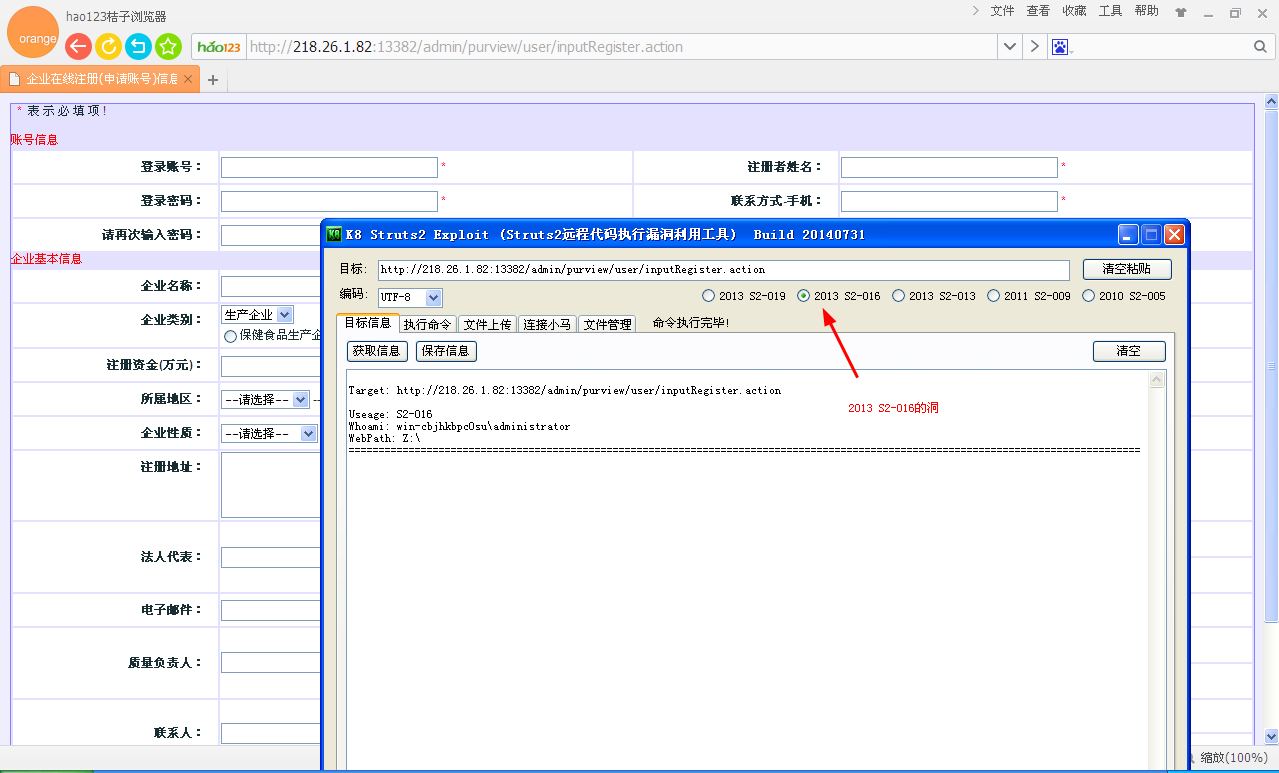
Task: Open the 工具 menu
Action: click(1110, 11)
